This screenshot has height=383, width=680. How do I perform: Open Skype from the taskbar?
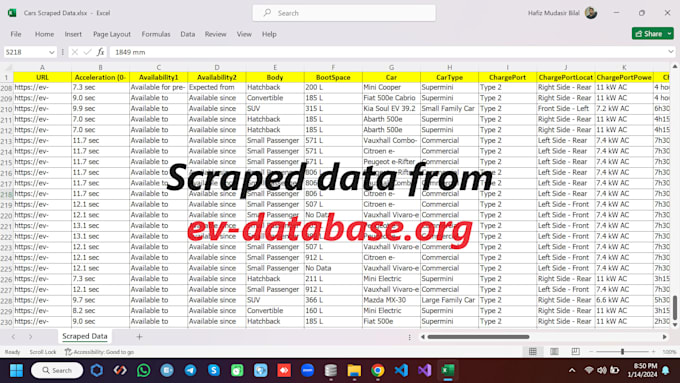(214, 370)
